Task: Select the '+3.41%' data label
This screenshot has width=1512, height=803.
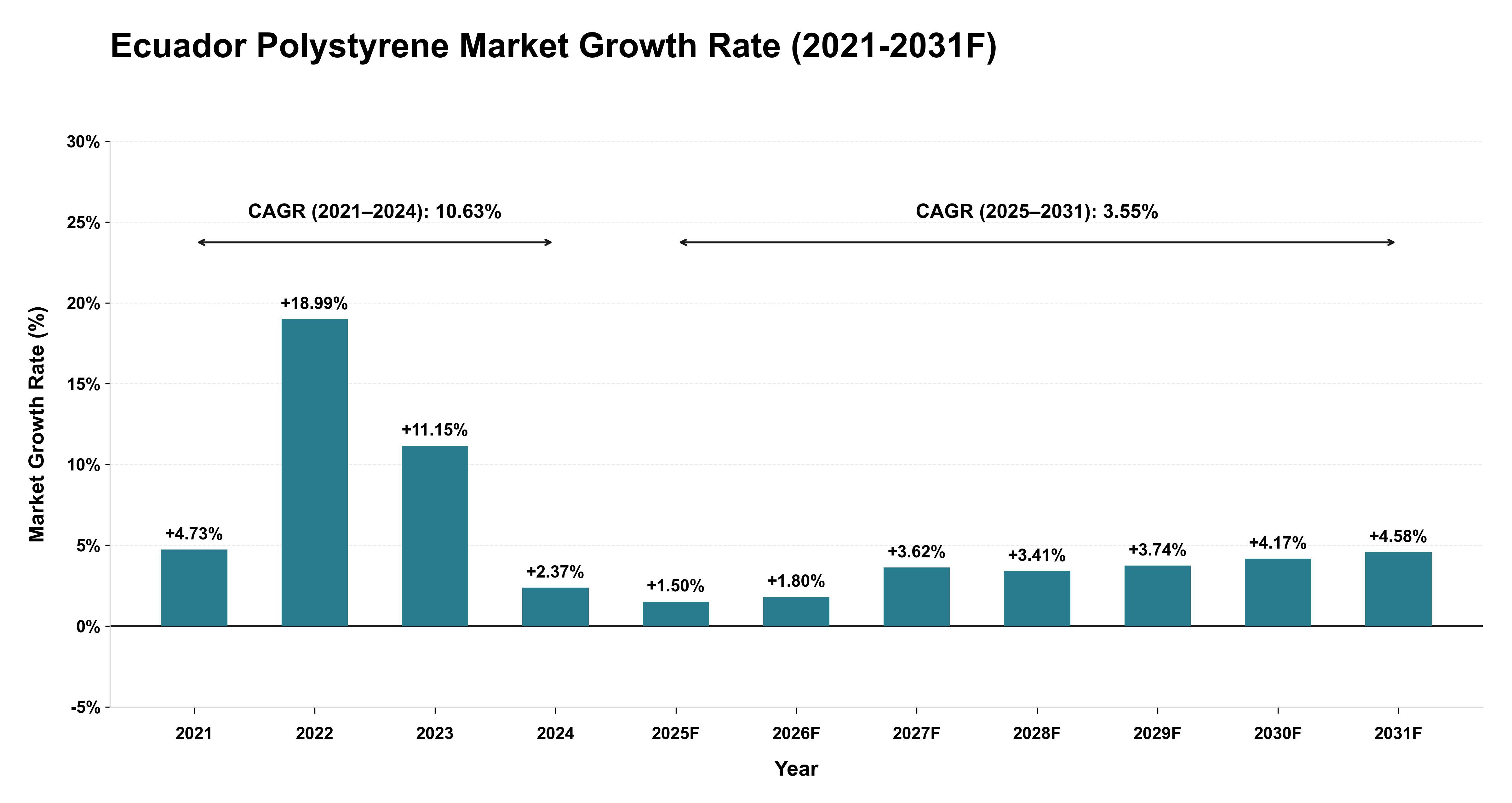Action: (x=1037, y=556)
